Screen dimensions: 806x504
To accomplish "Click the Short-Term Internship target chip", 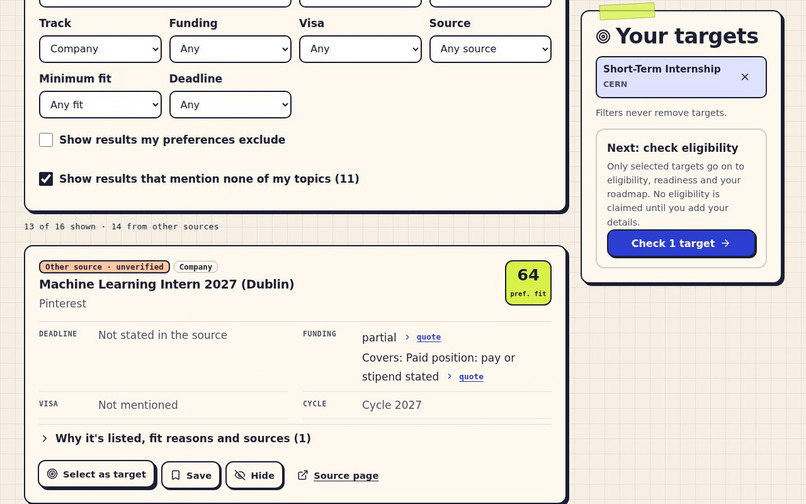I will point(681,77).
